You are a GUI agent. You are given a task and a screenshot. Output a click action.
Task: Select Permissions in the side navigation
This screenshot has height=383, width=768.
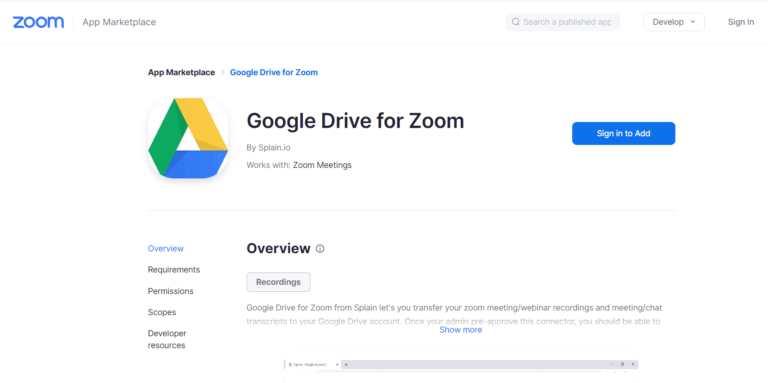[170, 291]
